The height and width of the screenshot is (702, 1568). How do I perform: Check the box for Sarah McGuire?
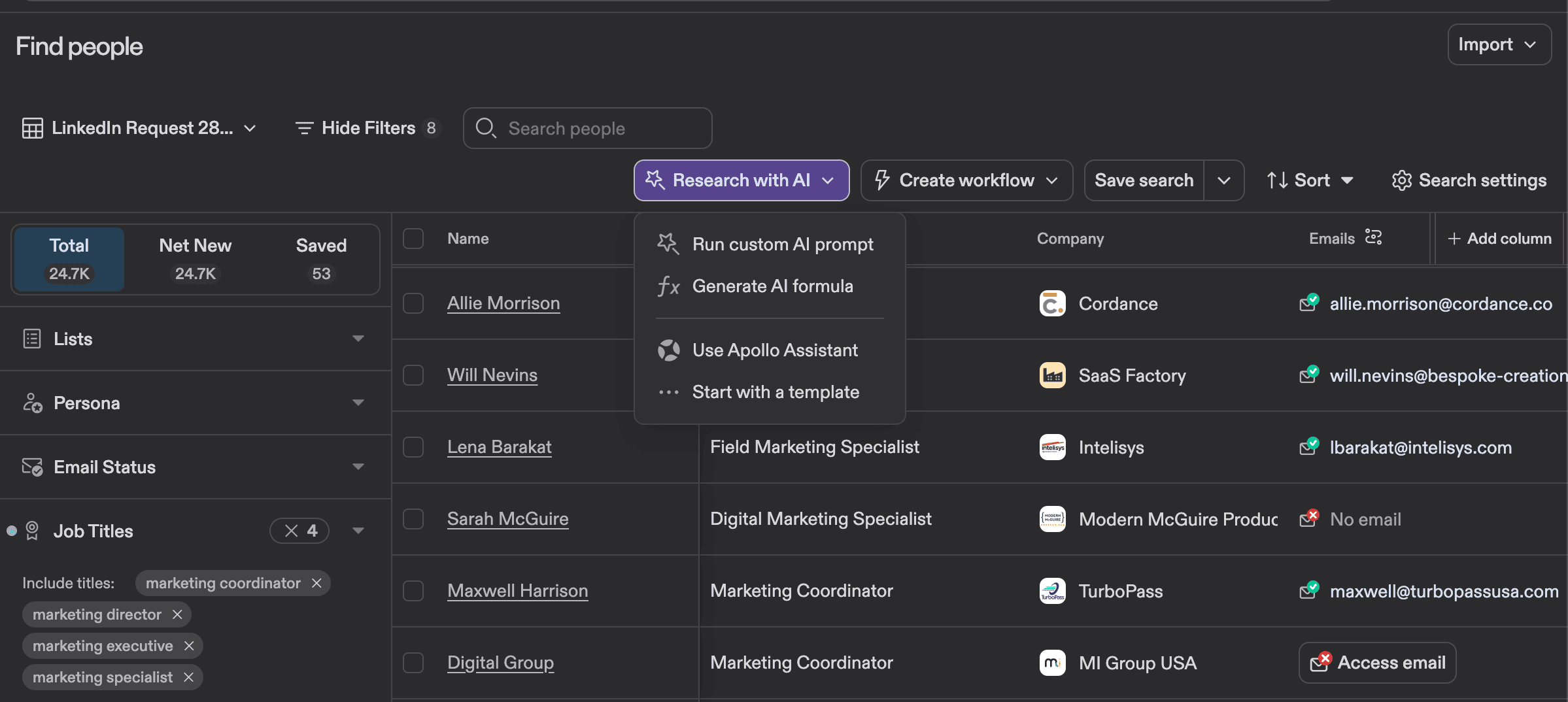coord(413,519)
